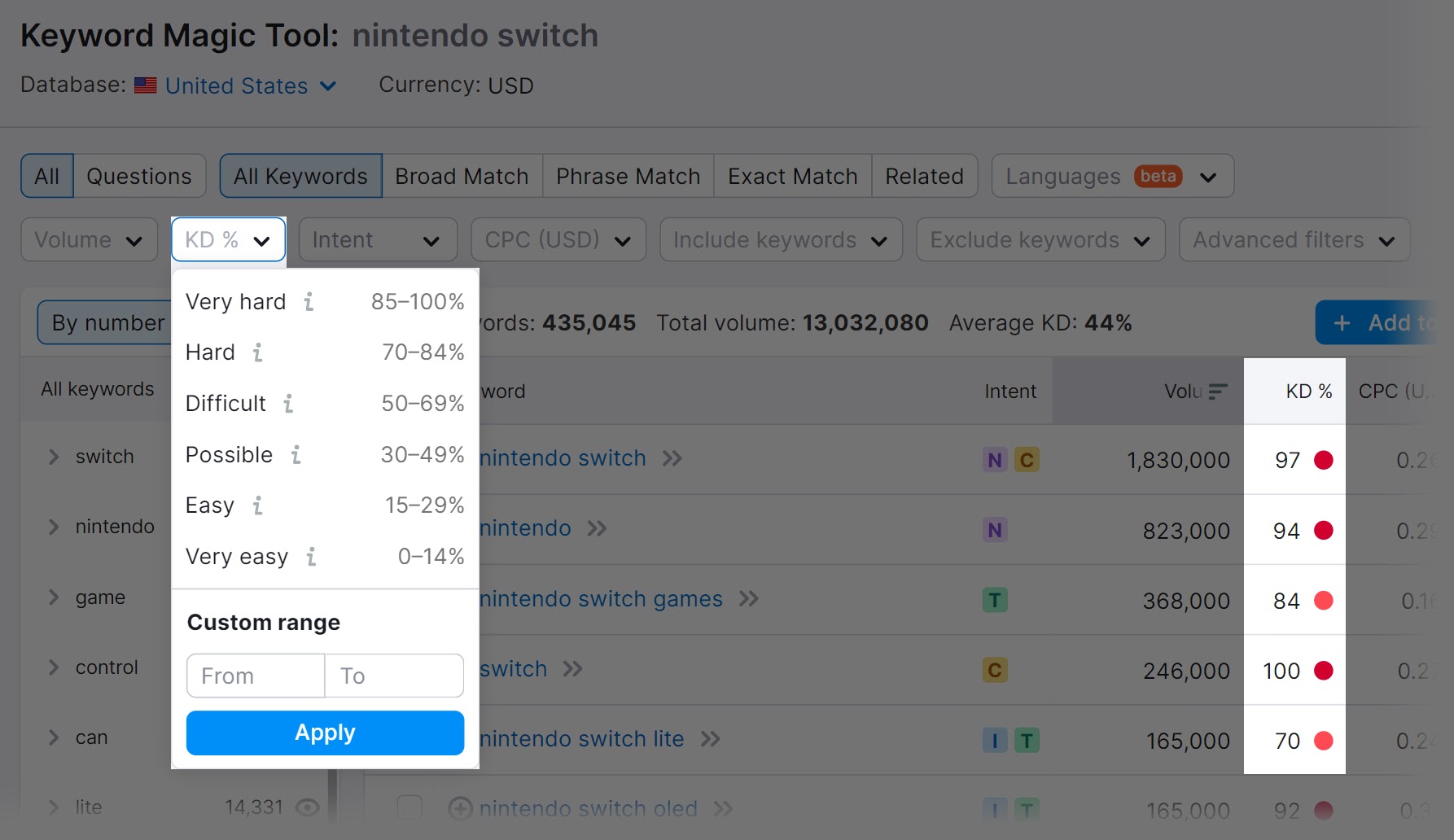Click plus icon beside nintendo switch oled
1454x840 pixels.
pyautogui.click(x=460, y=809)
